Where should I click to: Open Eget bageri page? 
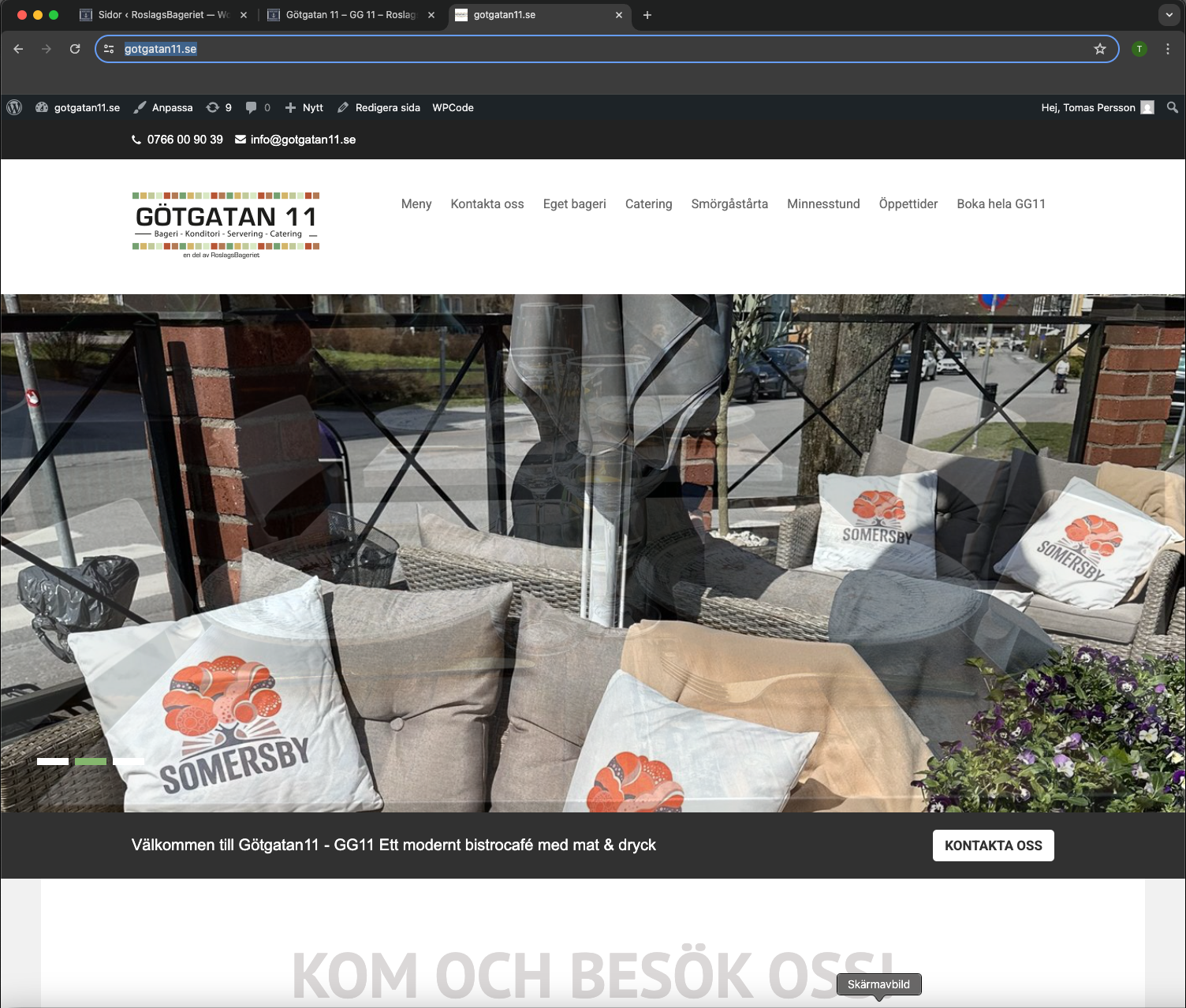pos(575,203)
